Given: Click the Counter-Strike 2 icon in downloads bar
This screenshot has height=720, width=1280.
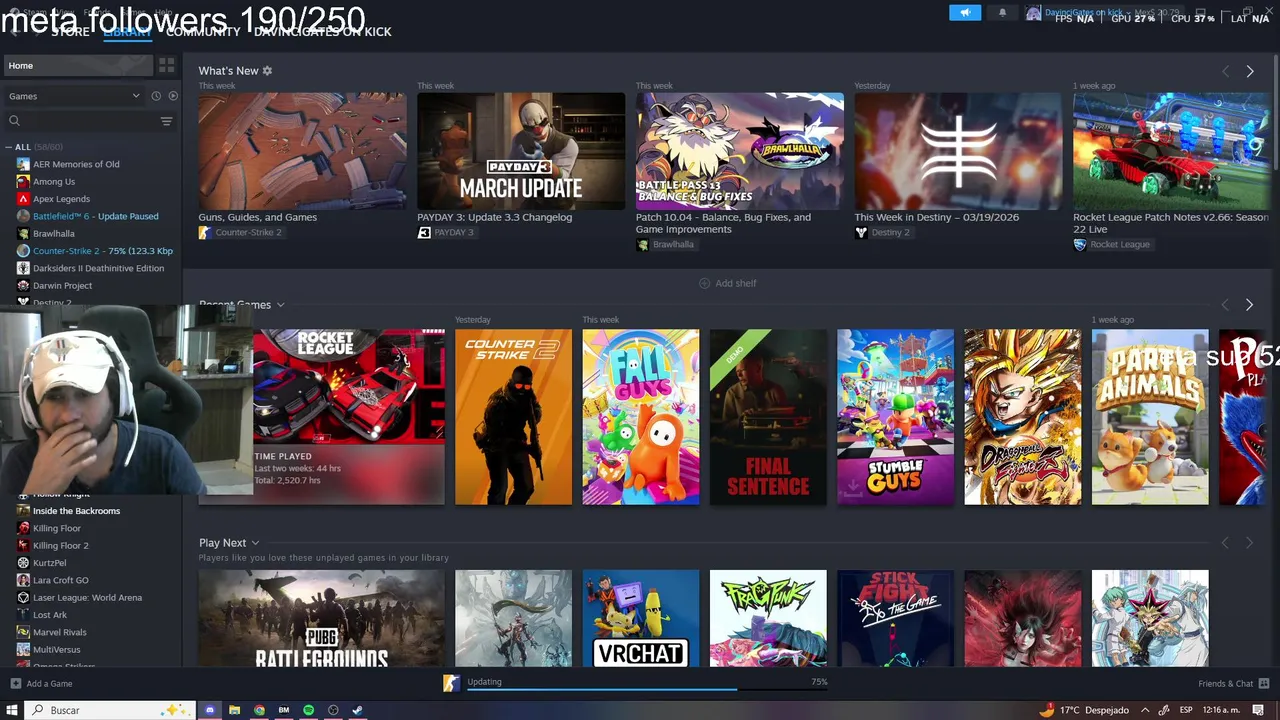Looking at the screenshot, I should point(451,683).
